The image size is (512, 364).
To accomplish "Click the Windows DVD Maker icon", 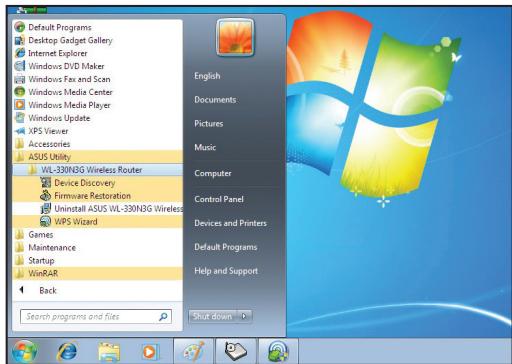I will 20,66.
